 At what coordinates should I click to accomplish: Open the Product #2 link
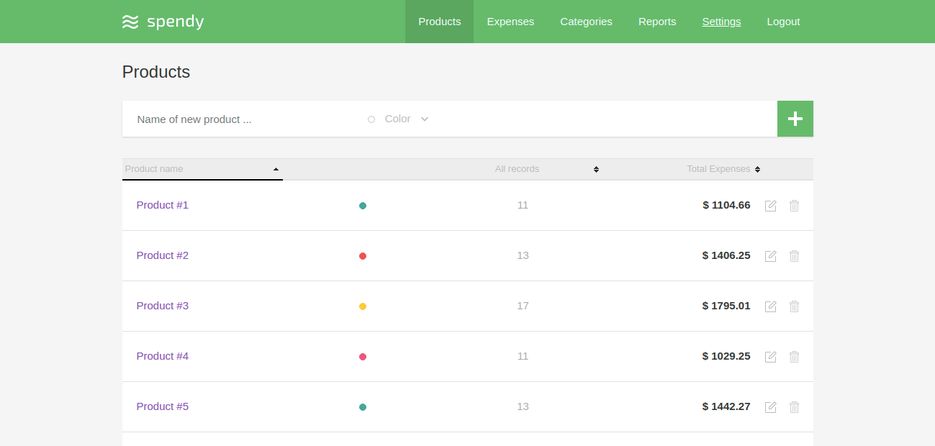point(162,255)
